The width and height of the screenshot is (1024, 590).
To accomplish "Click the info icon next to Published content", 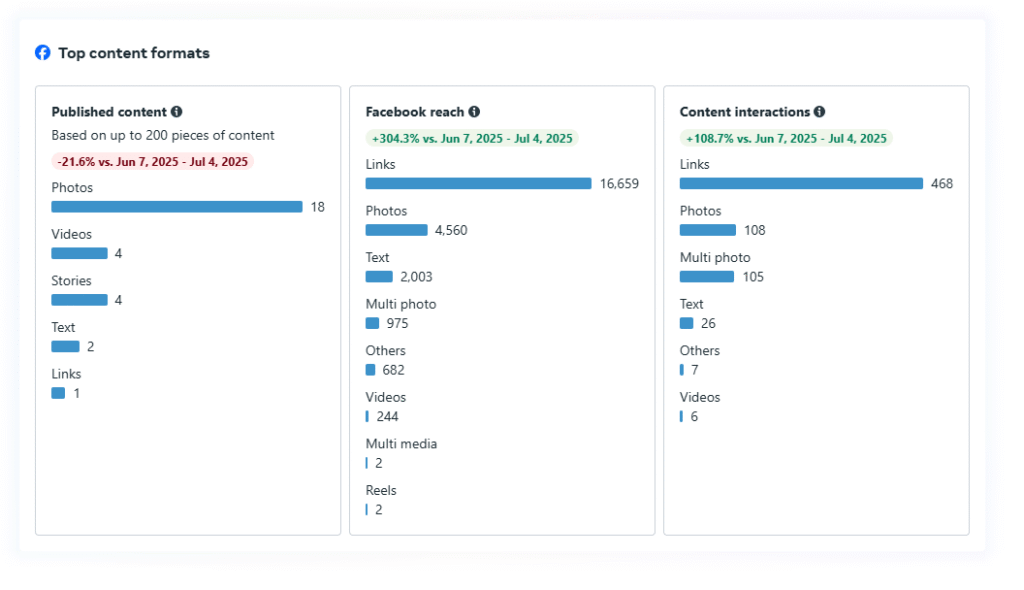I will coord(176,112).
